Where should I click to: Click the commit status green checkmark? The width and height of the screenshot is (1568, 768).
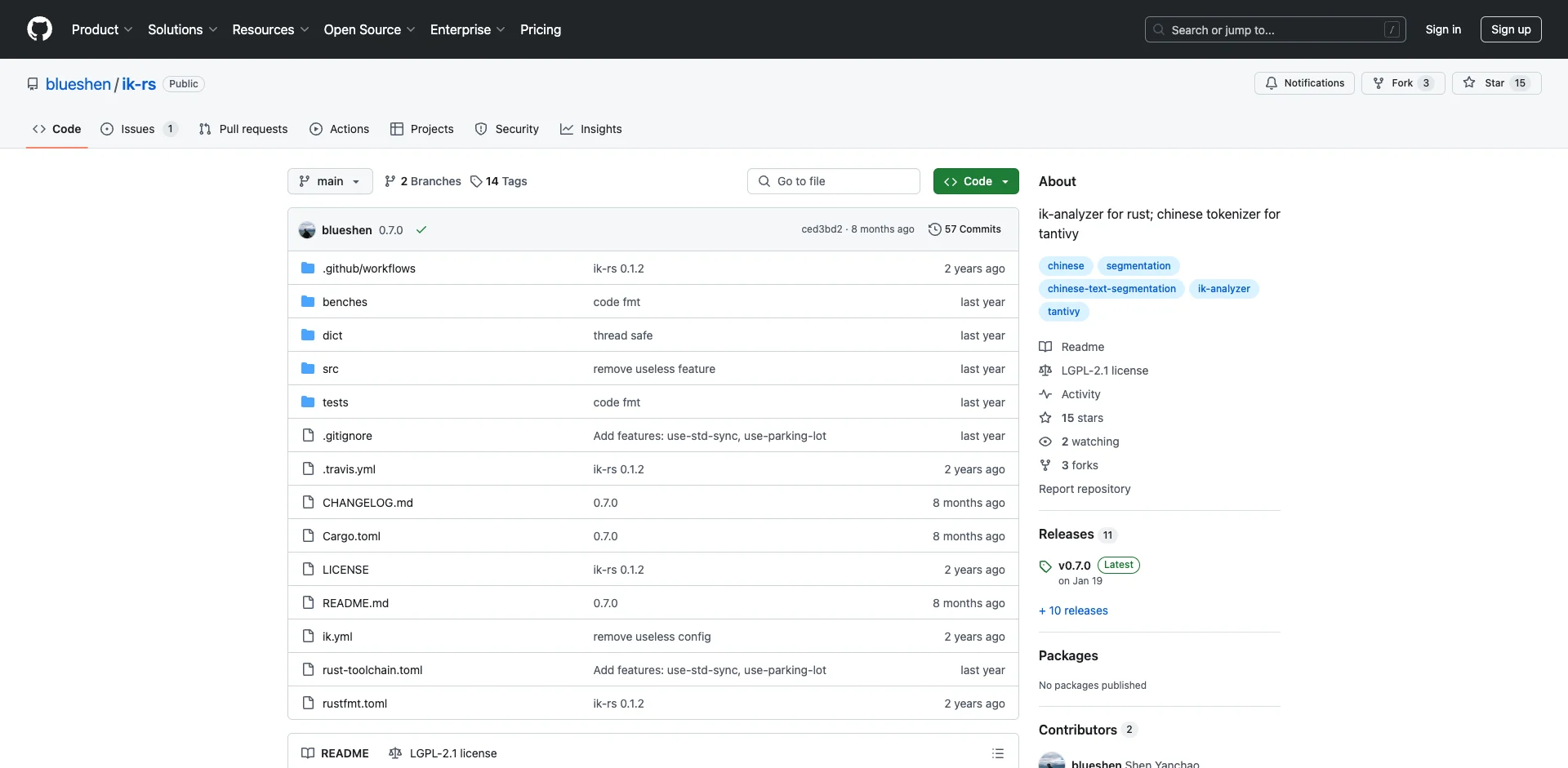(421, 230)
